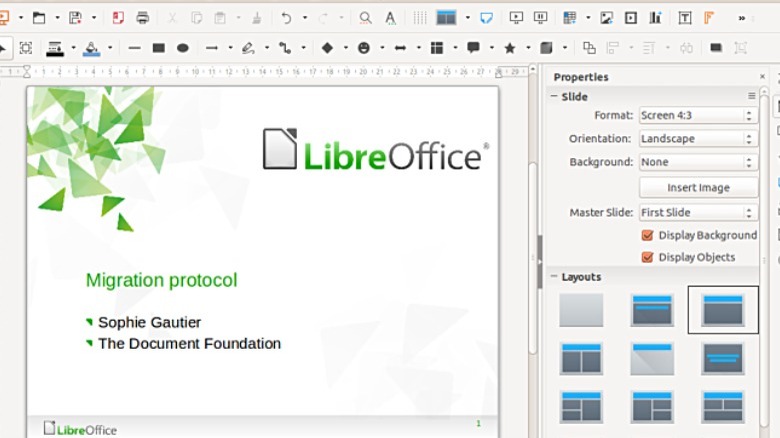Click the Undo arrow icon

286,18
